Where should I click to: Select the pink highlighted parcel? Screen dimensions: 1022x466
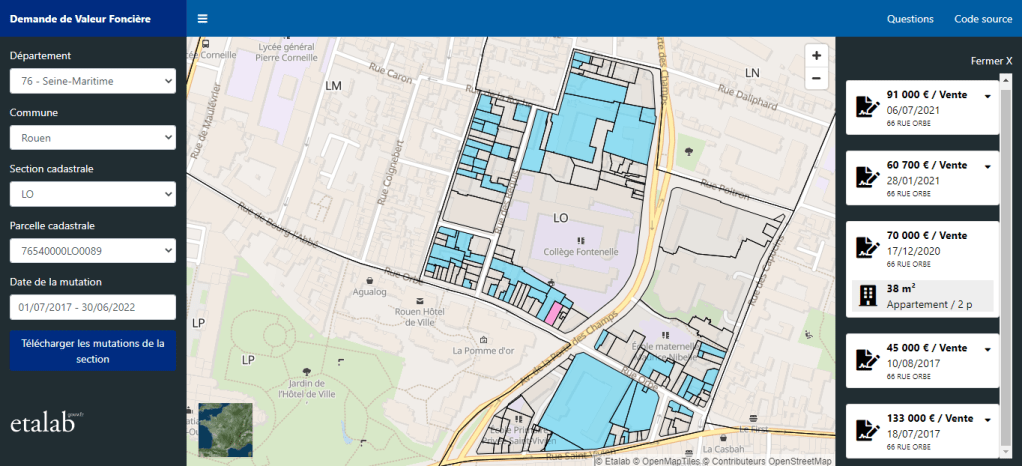551,310
